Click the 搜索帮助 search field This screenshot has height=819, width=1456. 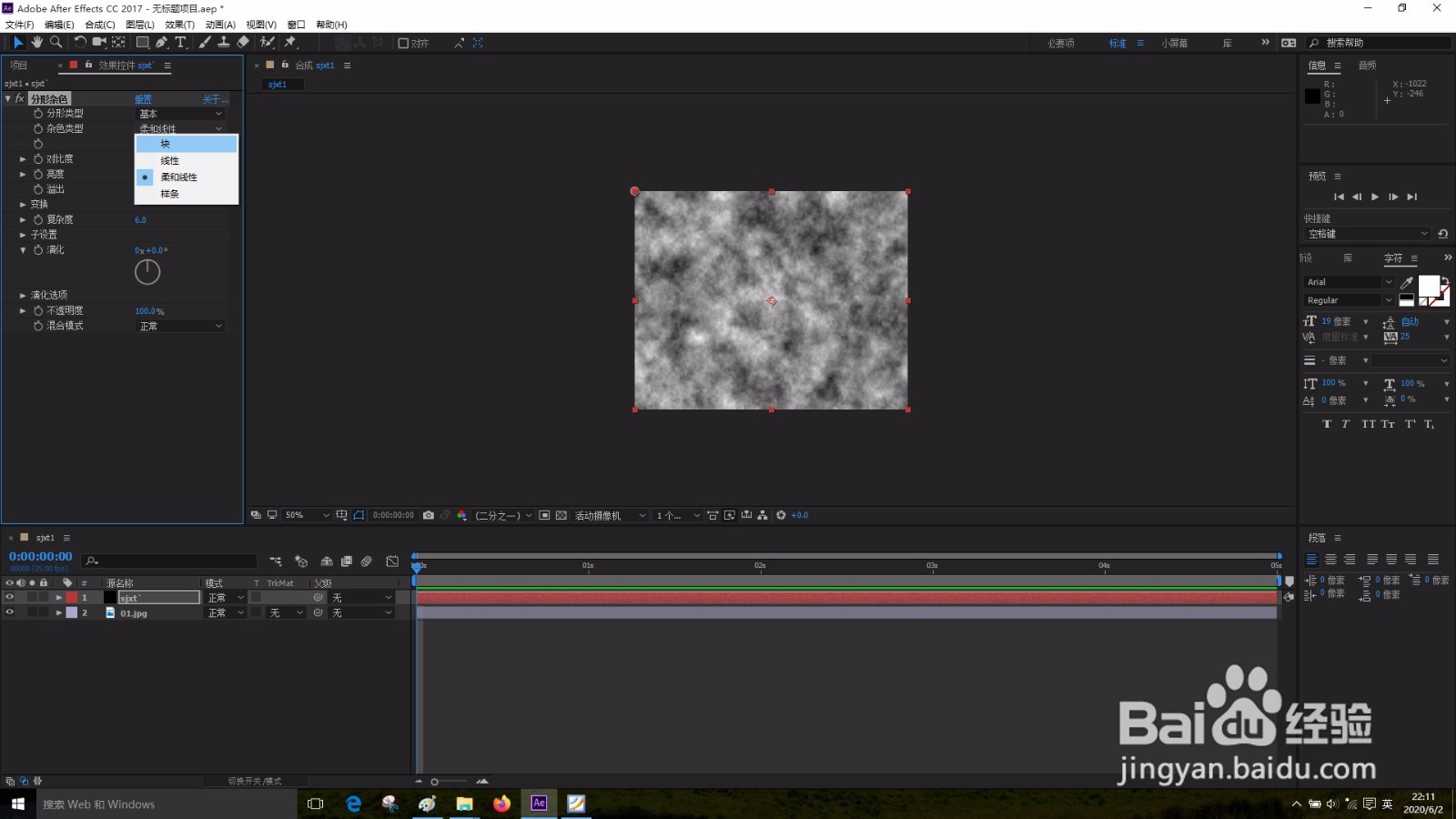click(1379, 43)
